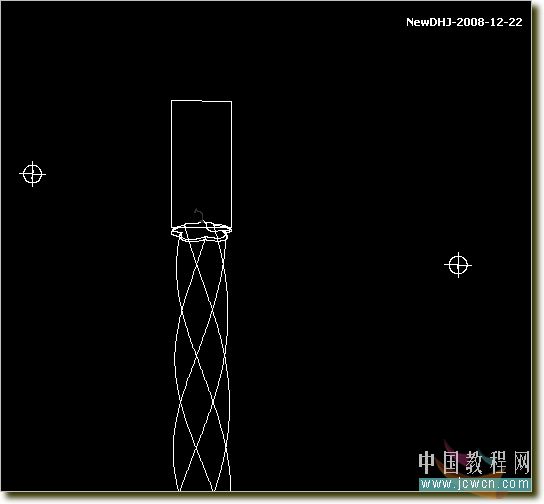Select the right crosshair target marker
The height and width of the screenshot is (504, 544).
[458, 265]
